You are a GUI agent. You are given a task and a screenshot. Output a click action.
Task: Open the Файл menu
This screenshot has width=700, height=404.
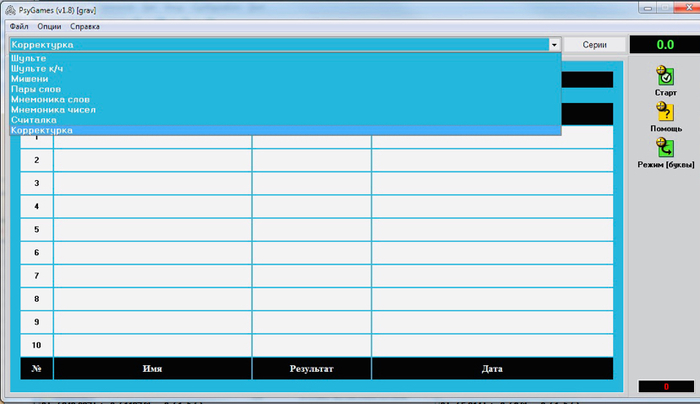(19, 26)
